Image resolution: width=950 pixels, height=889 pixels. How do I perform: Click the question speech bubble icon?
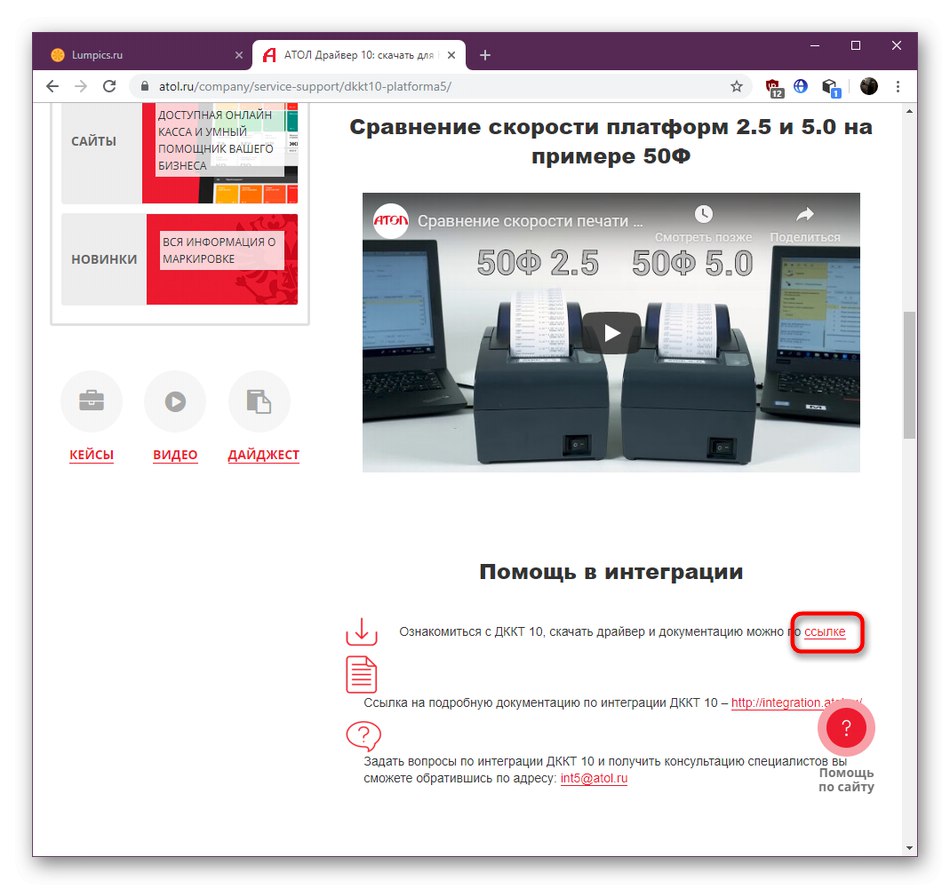[x=364, y=736]
